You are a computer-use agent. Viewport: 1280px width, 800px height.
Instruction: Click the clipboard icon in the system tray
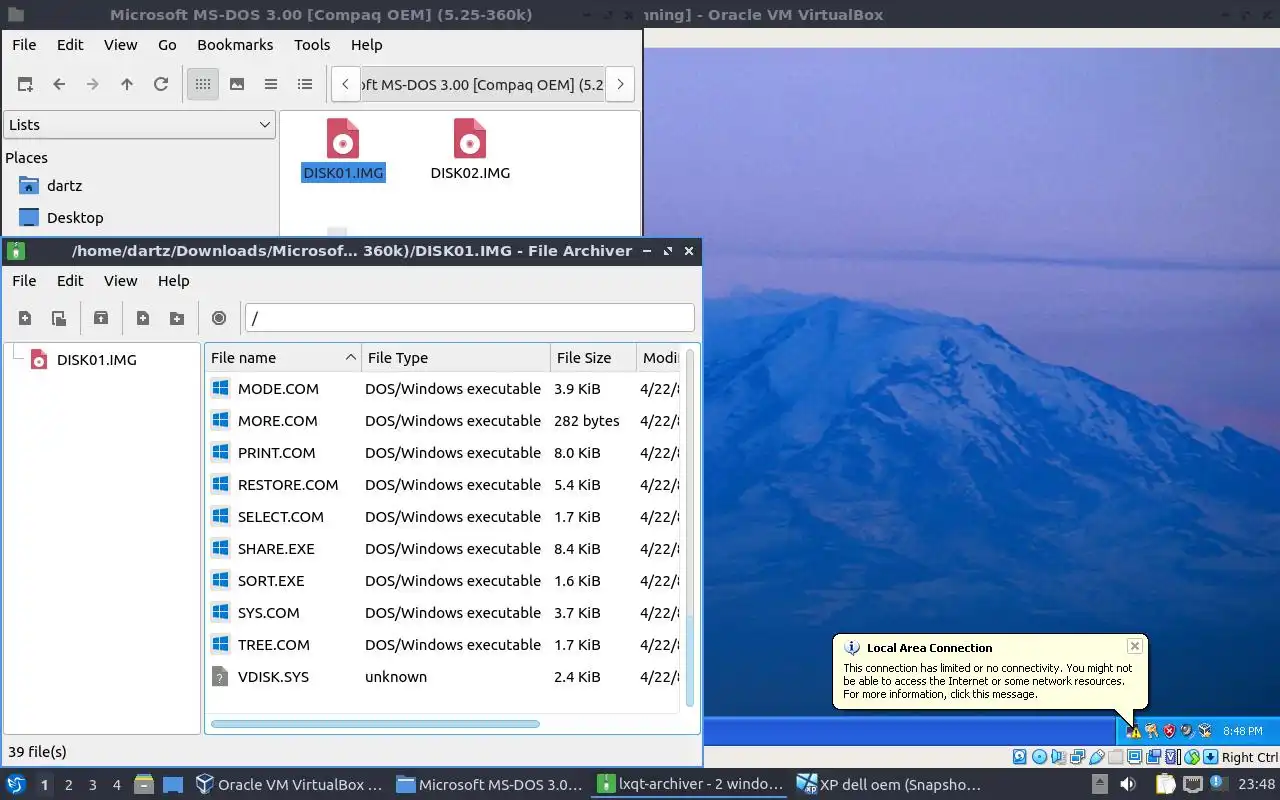[1165, 785]
